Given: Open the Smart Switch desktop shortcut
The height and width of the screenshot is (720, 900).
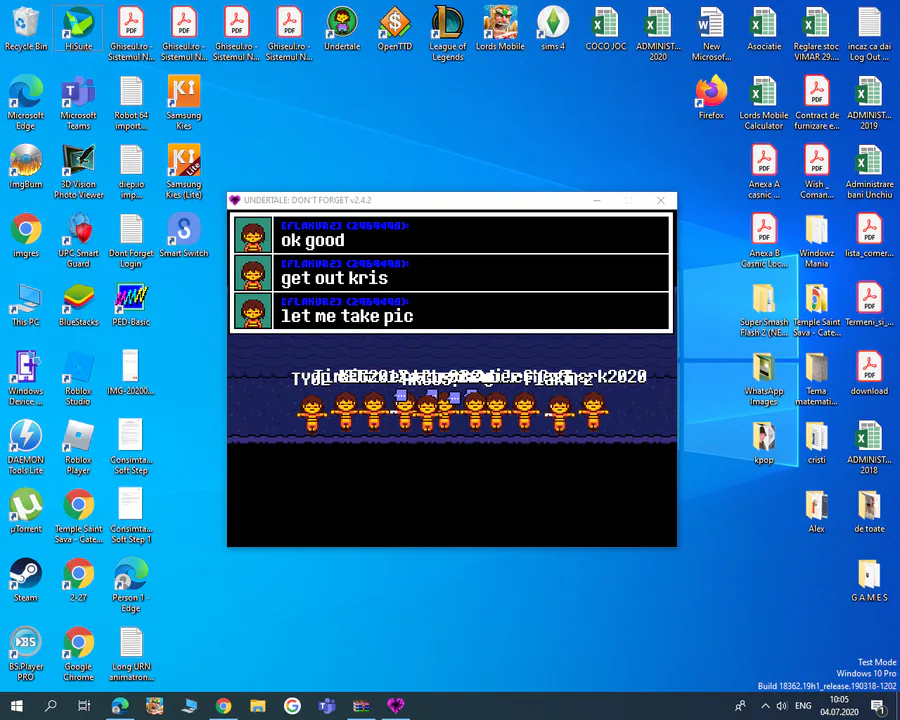Looking at the screenshot, I should point(184,235).
